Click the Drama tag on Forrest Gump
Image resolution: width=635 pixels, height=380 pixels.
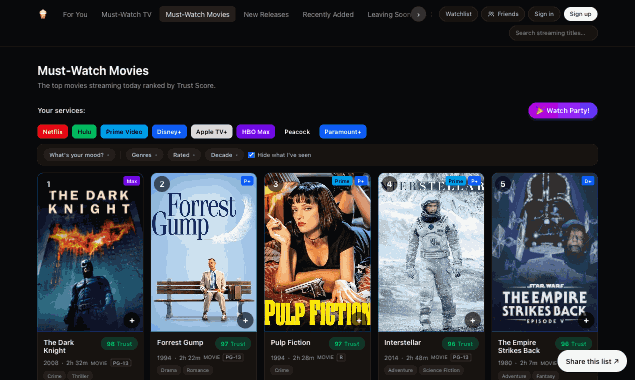tap(168, 370)
